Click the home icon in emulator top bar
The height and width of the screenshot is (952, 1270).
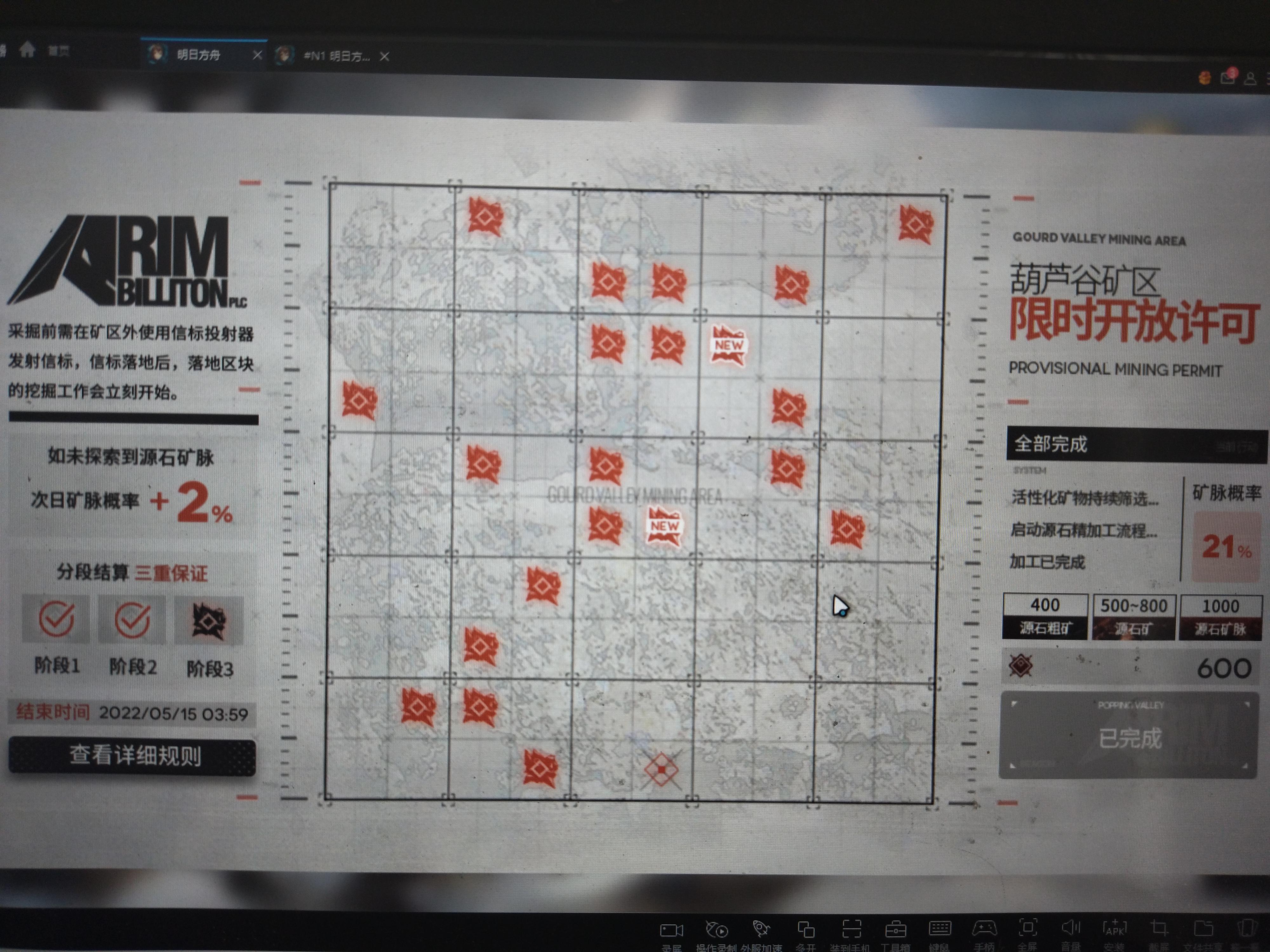click(27, 50)
